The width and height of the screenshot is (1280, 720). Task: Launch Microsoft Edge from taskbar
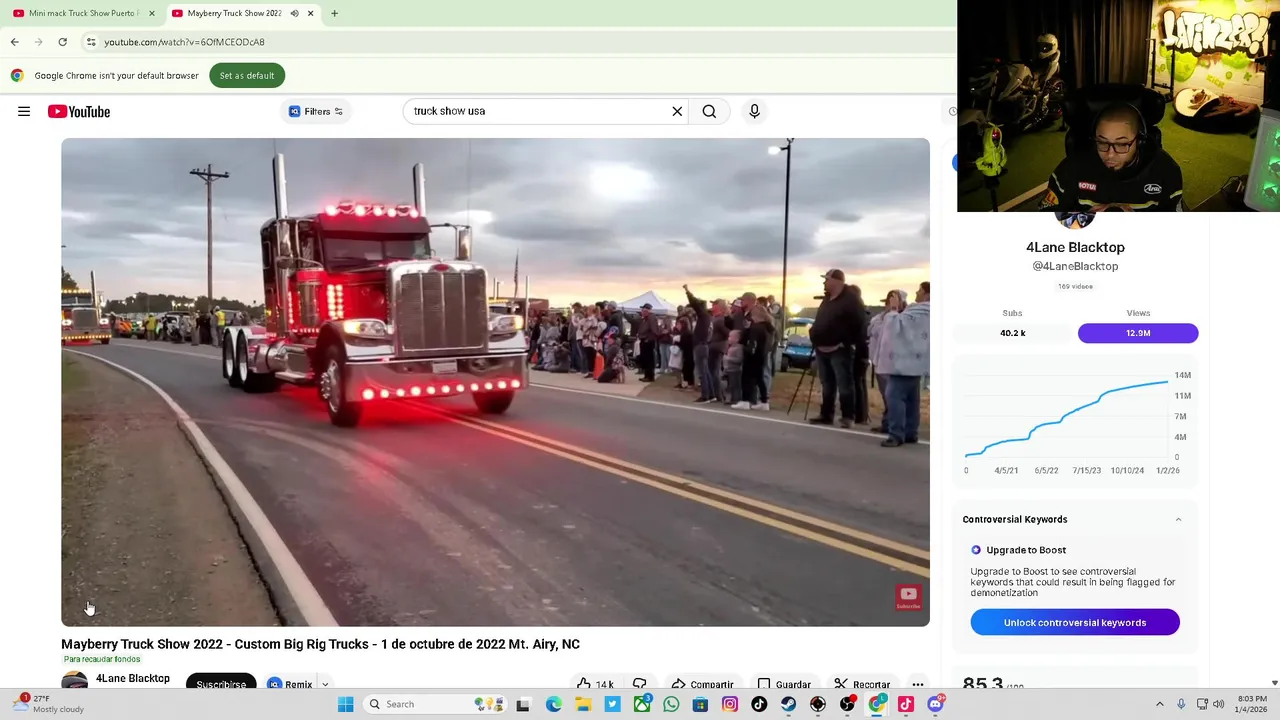point(553,704)
